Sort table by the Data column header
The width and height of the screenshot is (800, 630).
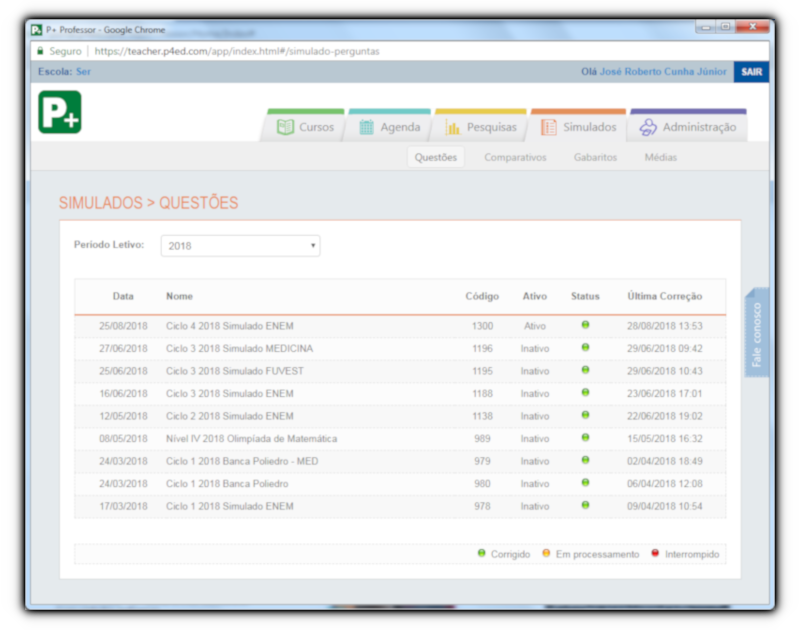pyautogui.click(x=123, y=296)
